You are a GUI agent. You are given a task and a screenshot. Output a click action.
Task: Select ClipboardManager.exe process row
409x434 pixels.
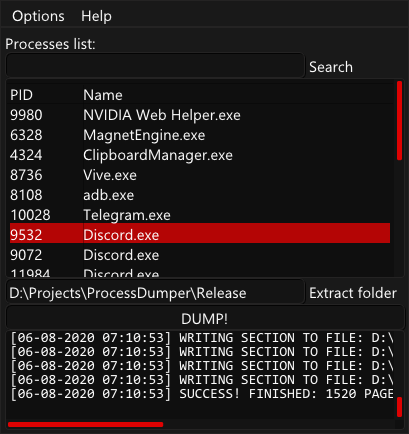[200, 155]
